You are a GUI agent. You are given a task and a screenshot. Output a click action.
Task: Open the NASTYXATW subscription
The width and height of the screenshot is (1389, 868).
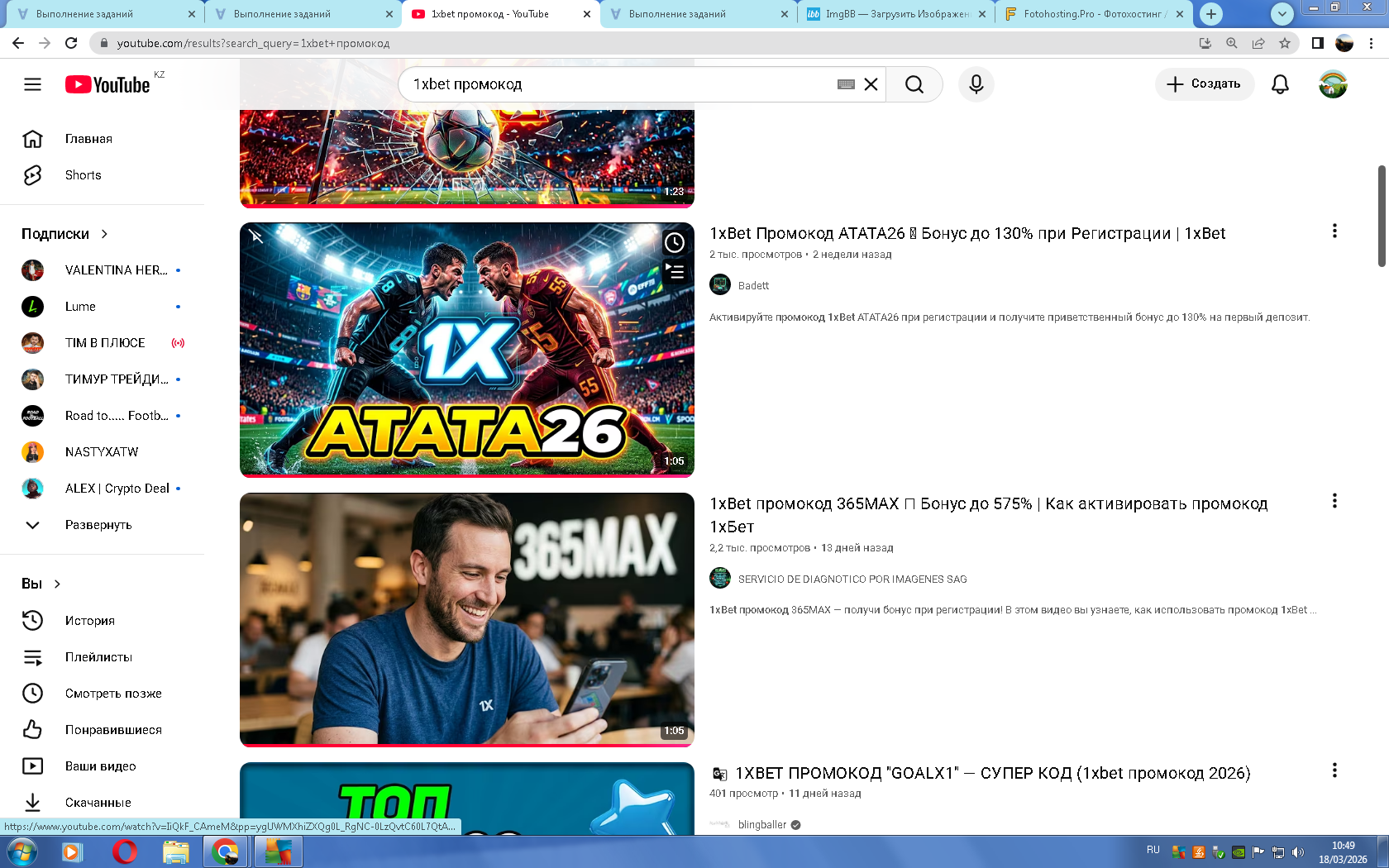[x=102, y=452]
